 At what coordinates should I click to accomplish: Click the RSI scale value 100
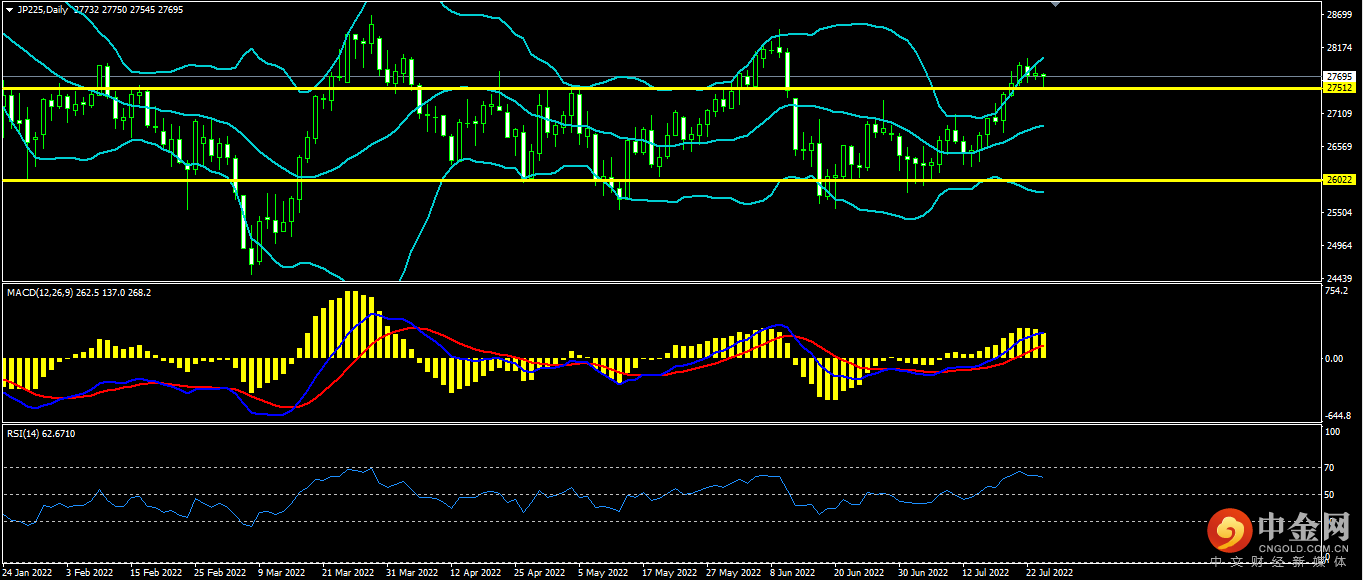pyautogui.click(x=1332, y=432)
